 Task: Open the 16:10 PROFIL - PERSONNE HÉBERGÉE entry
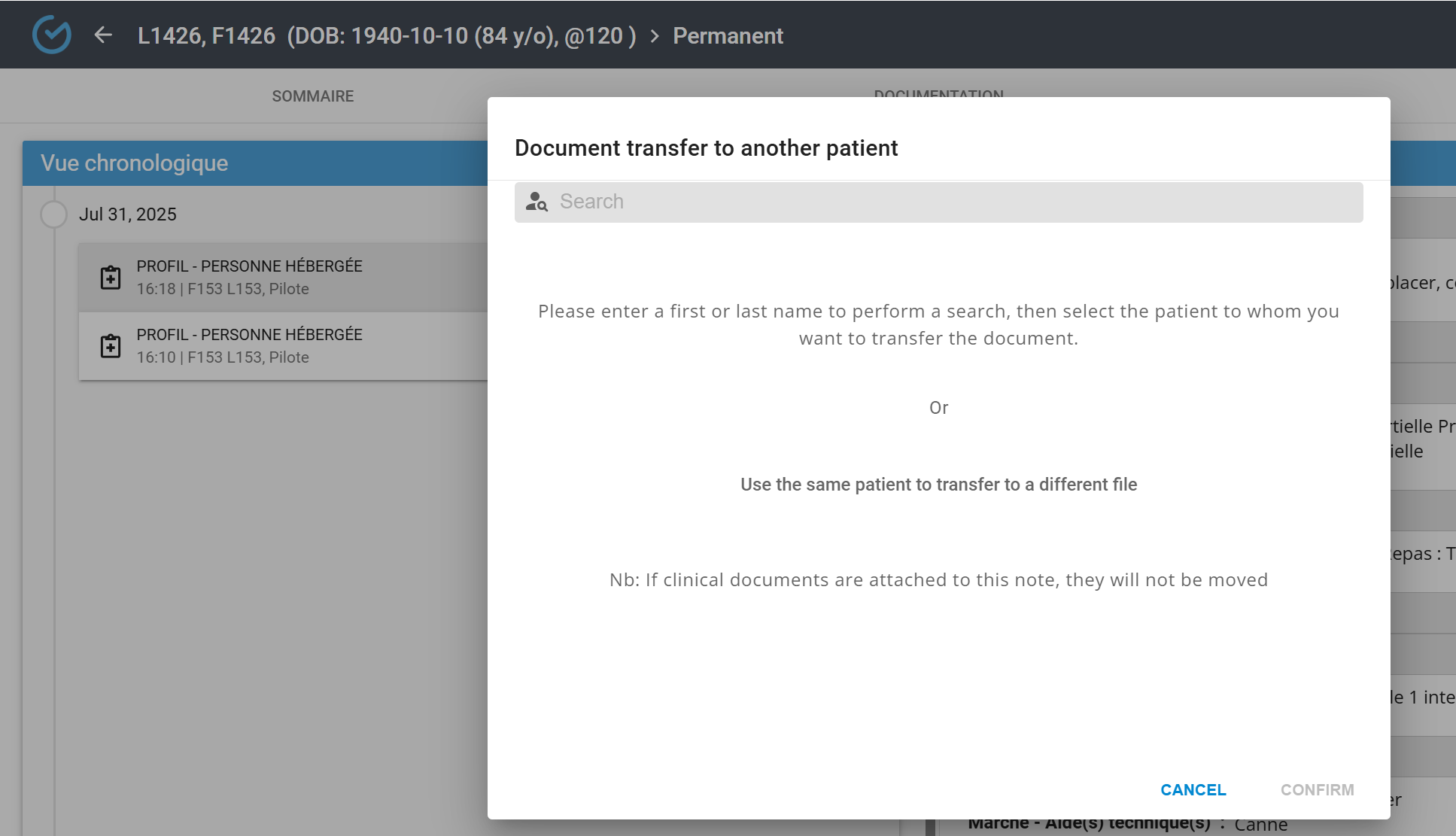pyautogui.click(x=283, y=346)
